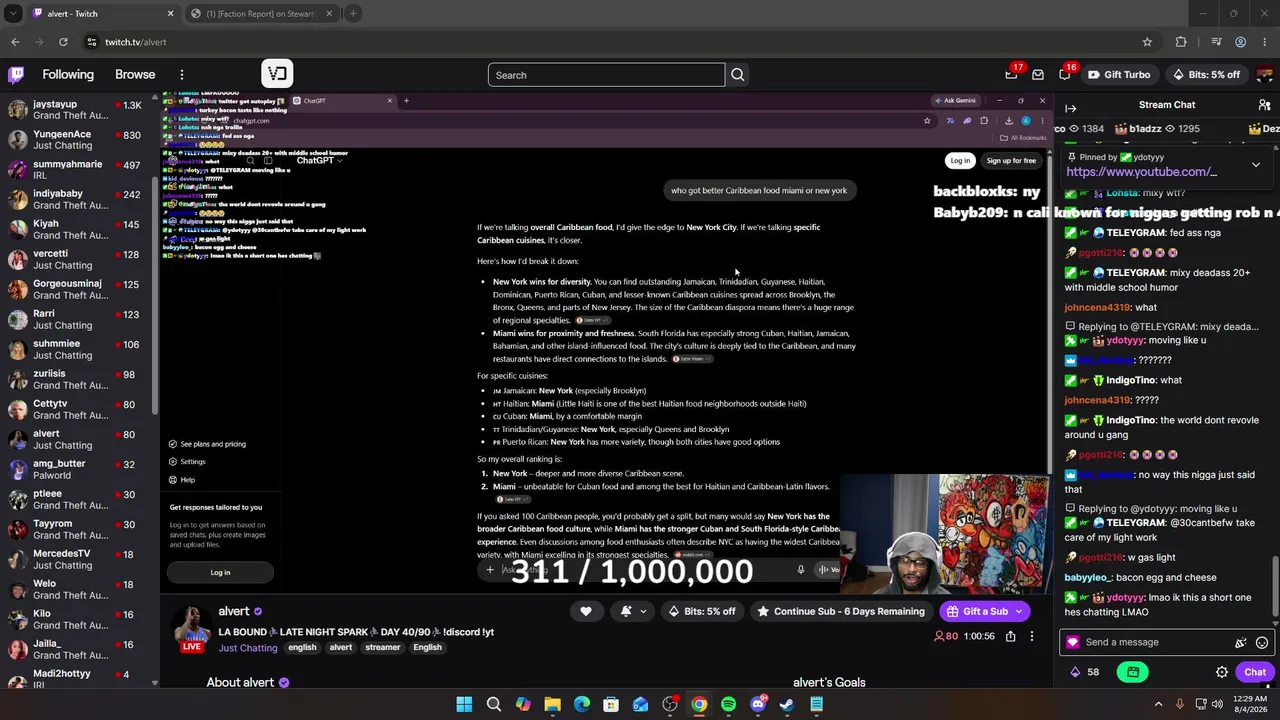Click Continue Sub - 6 Days Remaining
Screen dimensions: 1280x720
[840, 611]
